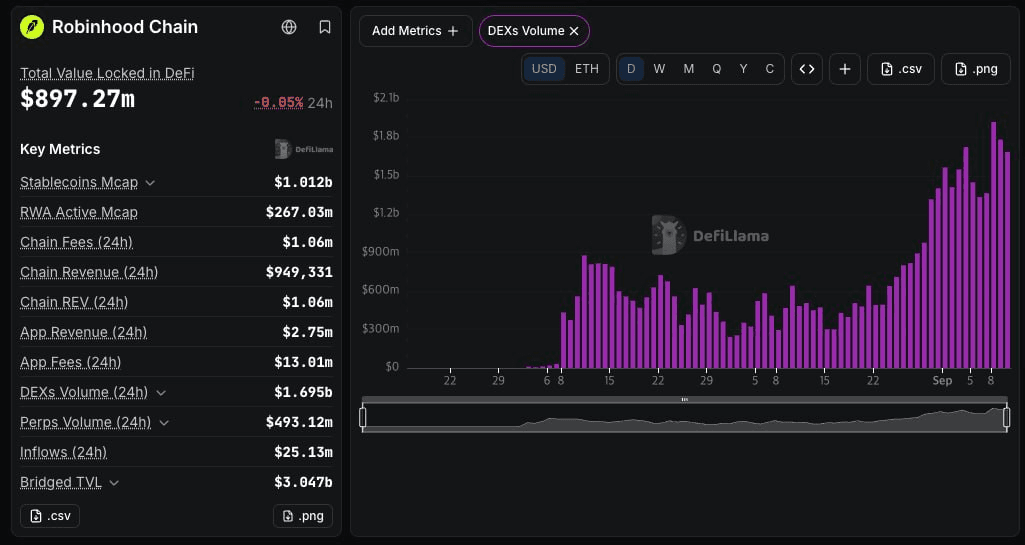
Task: Click the App Fees (24h) label
Action: 71,363
